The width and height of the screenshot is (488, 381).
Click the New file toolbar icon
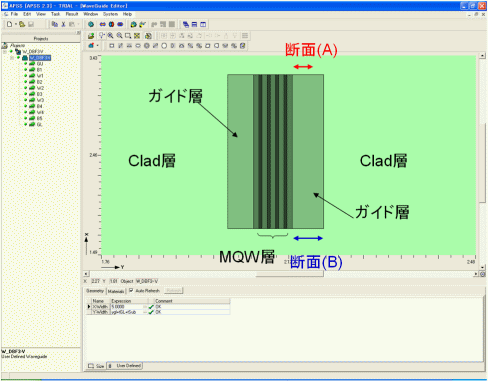pos(9,24)
